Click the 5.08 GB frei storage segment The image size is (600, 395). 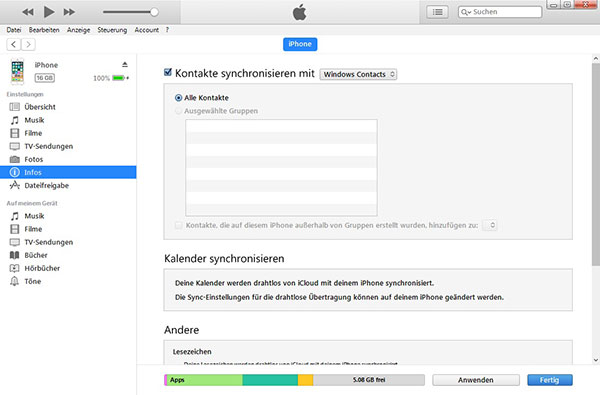(x=369, y=380)
